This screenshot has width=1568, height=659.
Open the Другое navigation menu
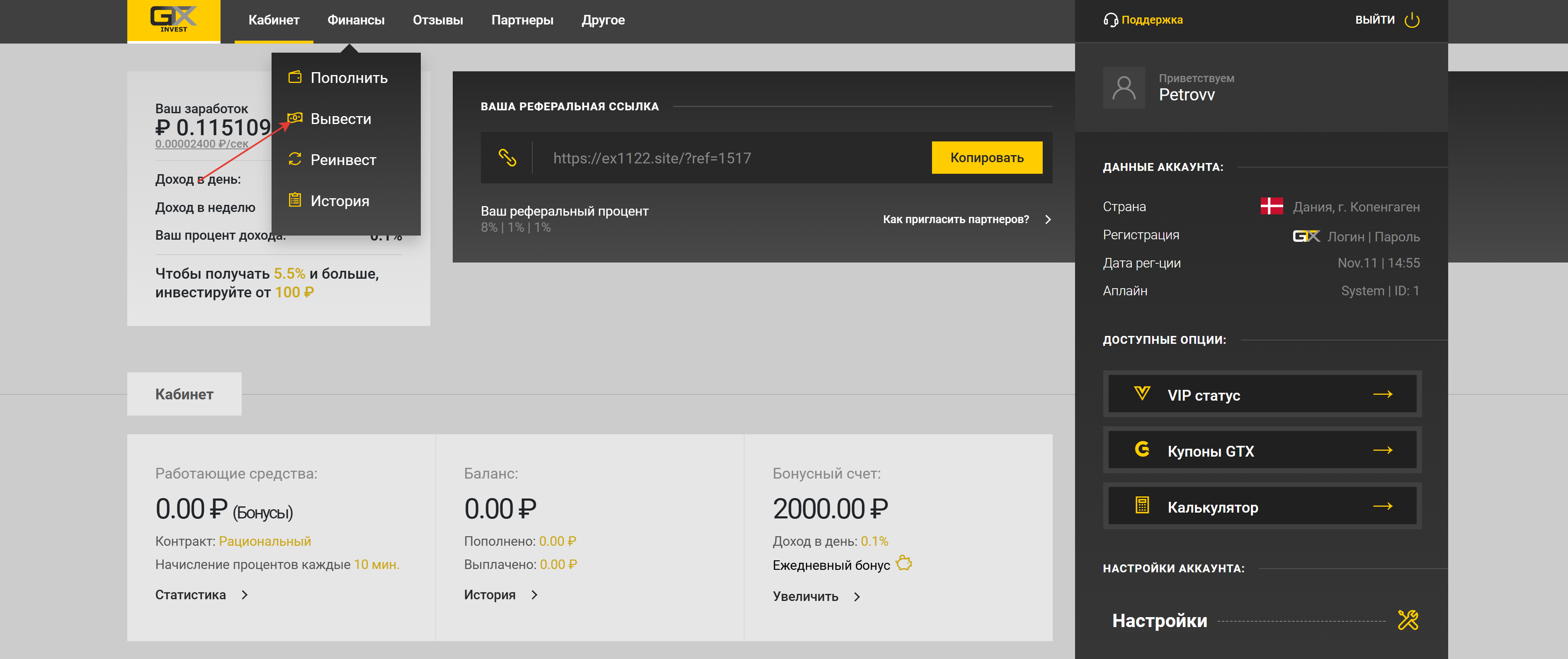click(x=603, y=20)
